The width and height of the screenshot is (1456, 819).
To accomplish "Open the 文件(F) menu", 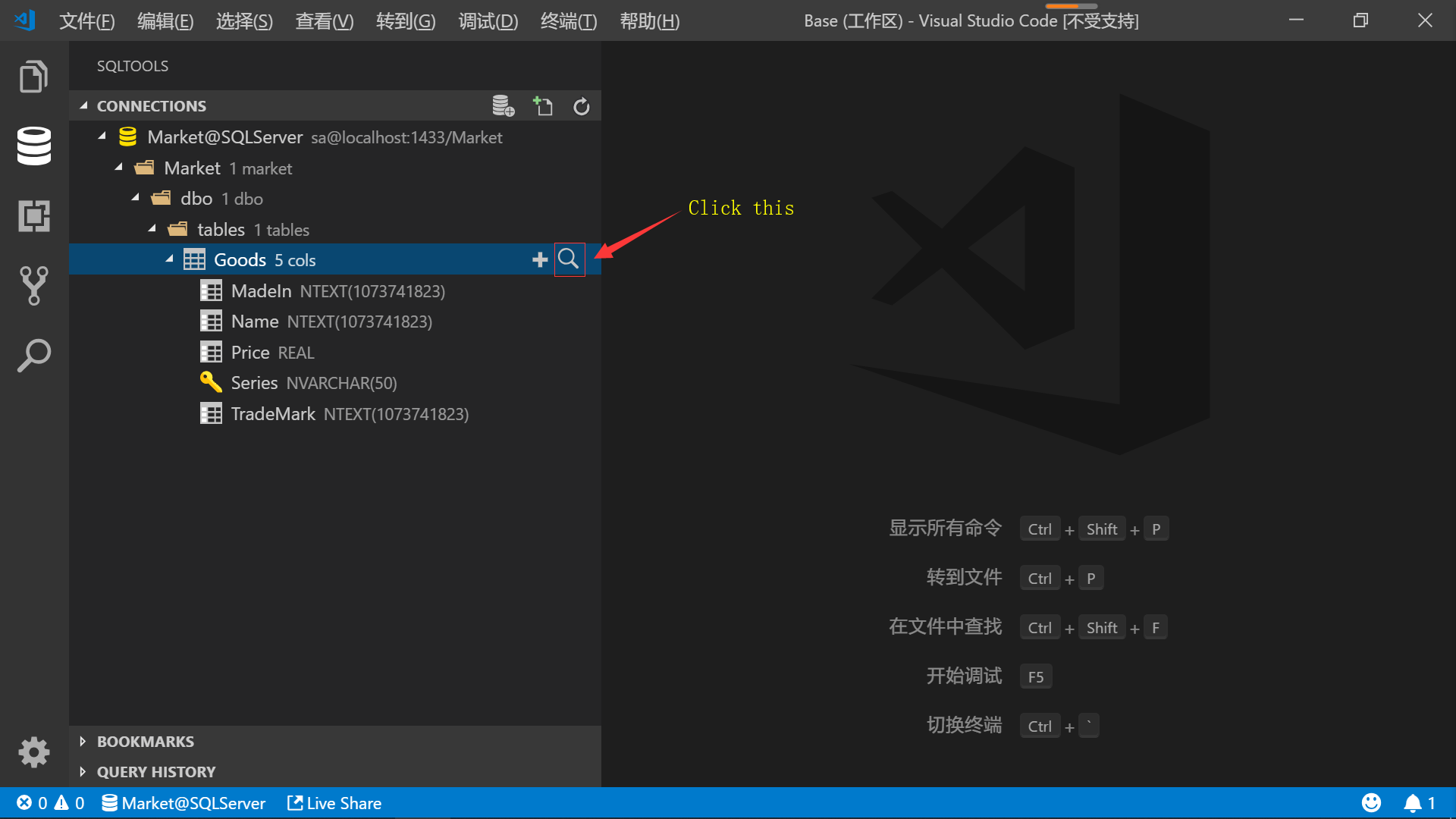I will coord(87,21).
